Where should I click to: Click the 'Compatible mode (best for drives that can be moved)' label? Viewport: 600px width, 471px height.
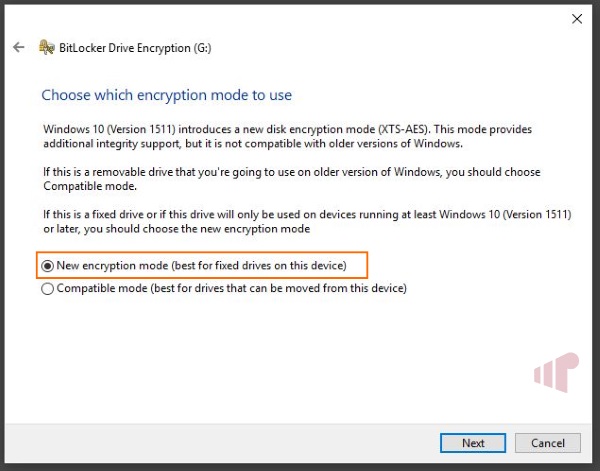click(x=232, y=288)
